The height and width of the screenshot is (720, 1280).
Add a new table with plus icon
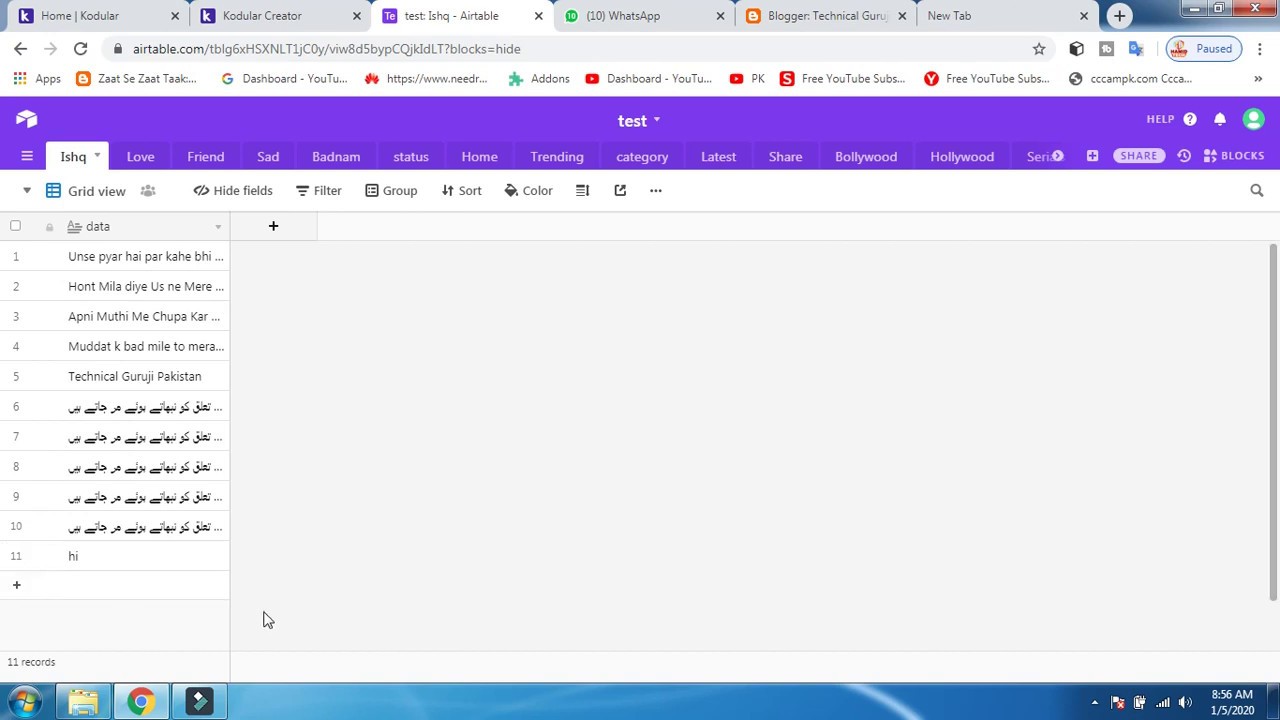pos(1092,156)
